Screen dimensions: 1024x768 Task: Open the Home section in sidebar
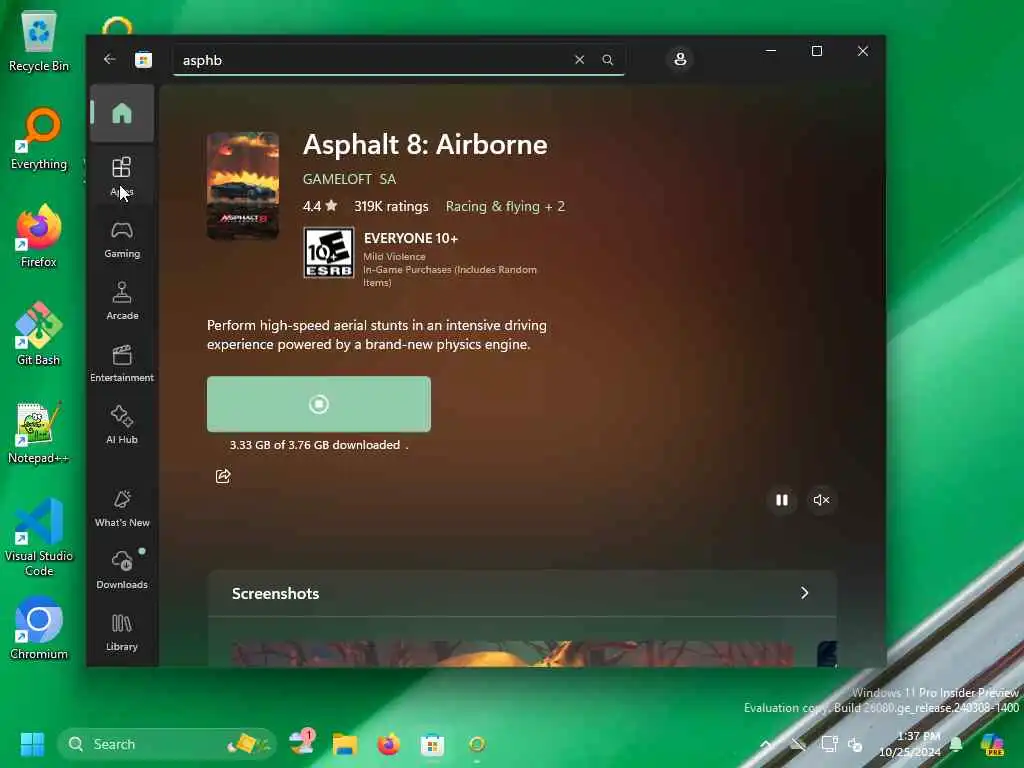tap(122, 113)
